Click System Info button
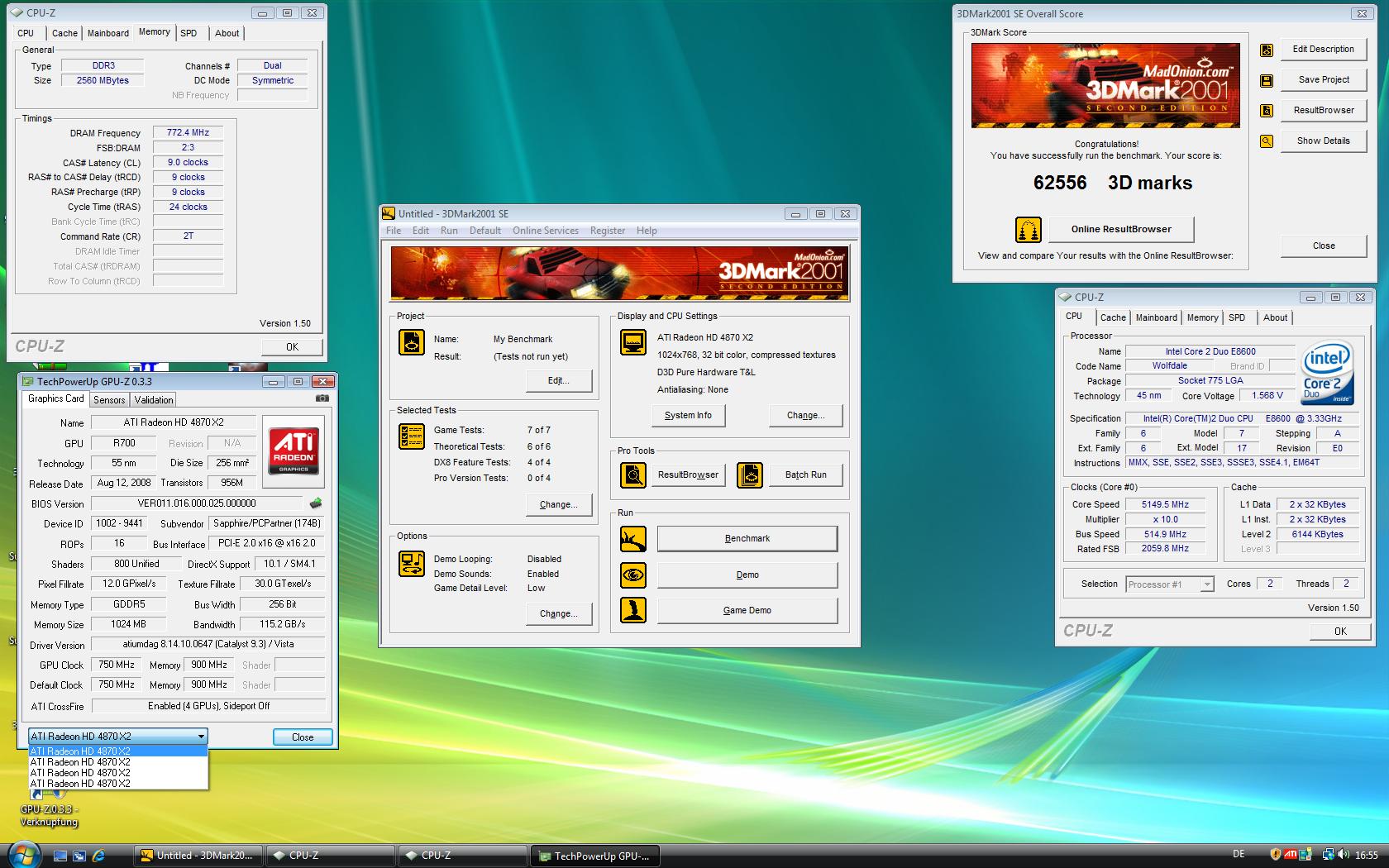This screenshot has width=1389, height=868. click(688, 416)
